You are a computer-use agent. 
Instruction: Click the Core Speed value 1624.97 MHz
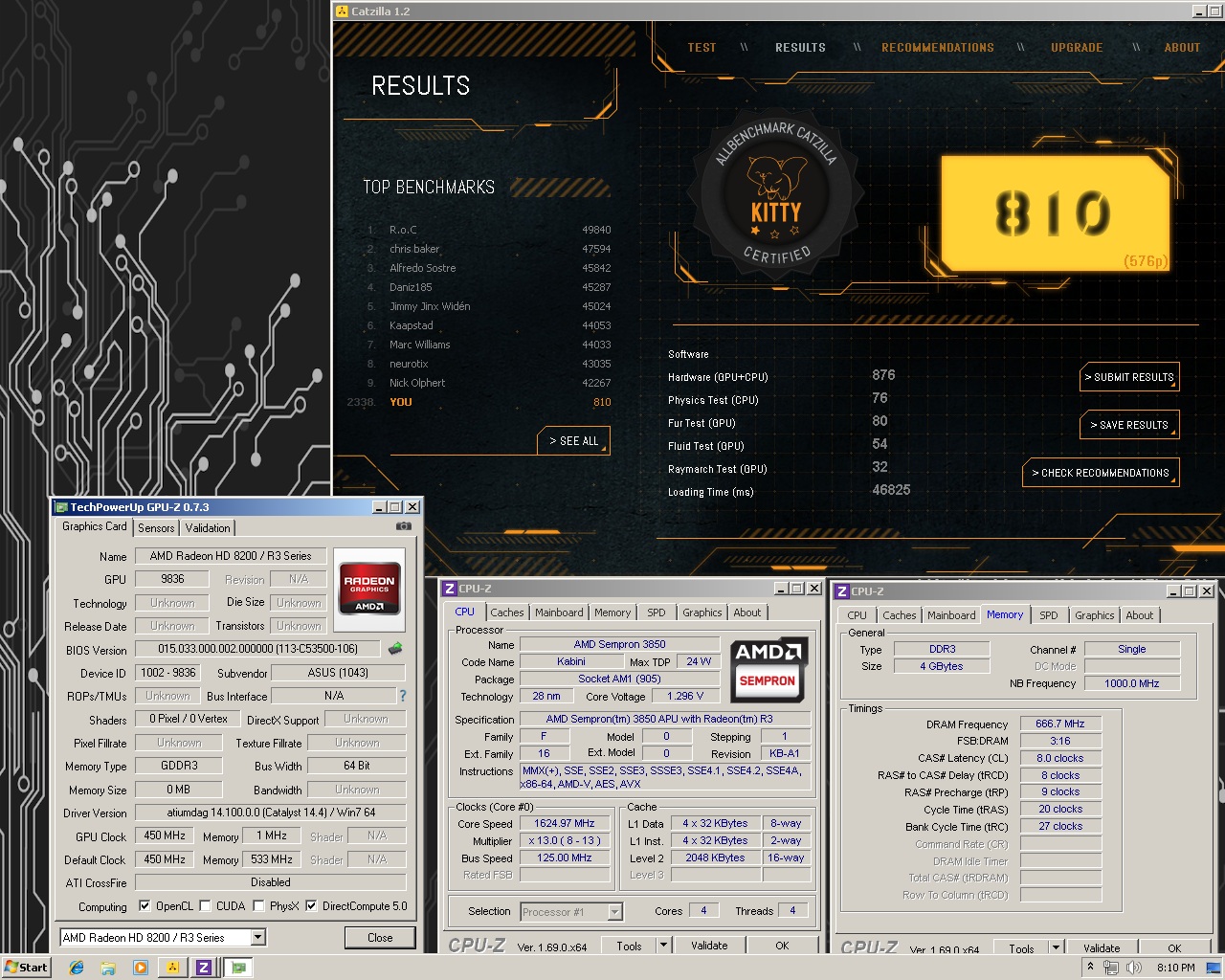click(x=565, y=823)
